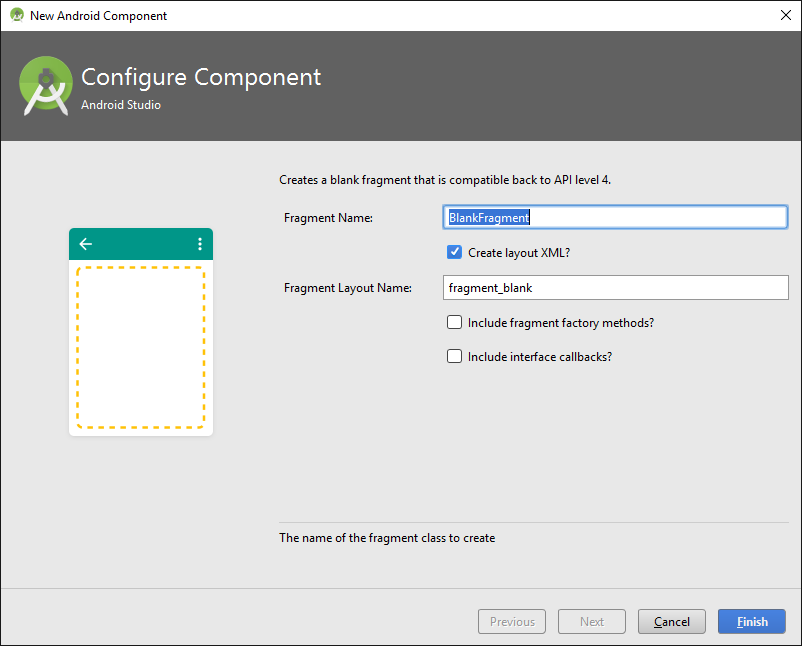Enable Include fragment factory methods
Viewport: 802px width, 646px height.
pyautogui.click(x=455, y=323)
